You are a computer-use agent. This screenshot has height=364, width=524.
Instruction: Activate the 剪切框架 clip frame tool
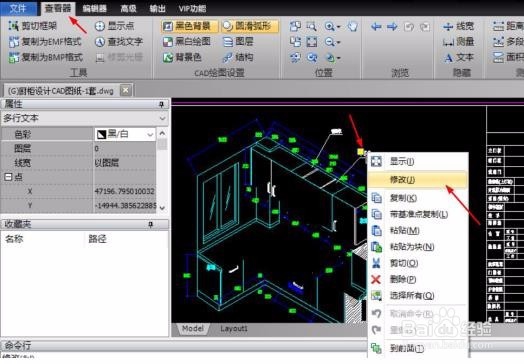tap(33, 26)
